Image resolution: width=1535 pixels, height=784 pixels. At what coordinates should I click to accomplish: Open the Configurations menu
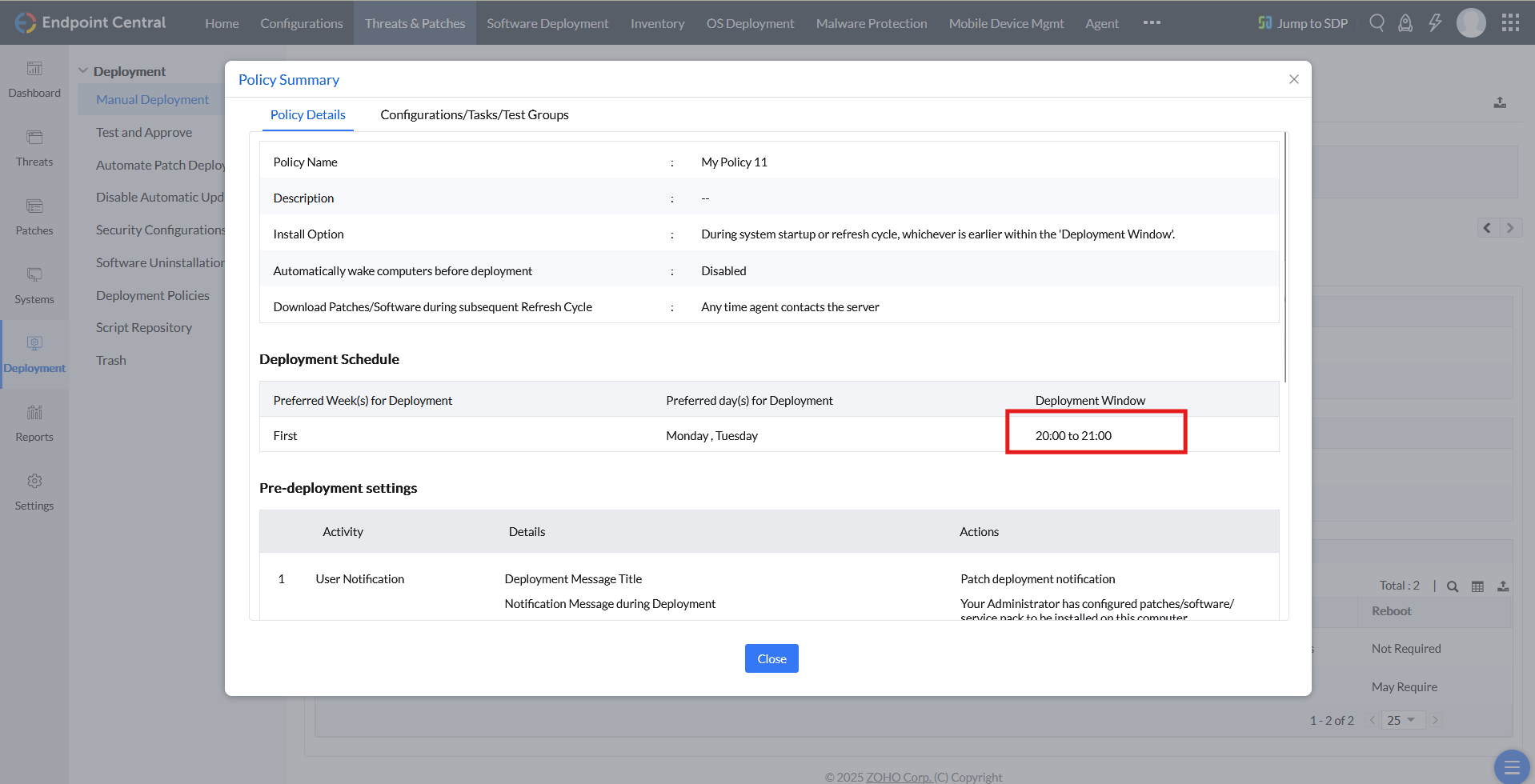pyautogui.click(x=302, y=23)
